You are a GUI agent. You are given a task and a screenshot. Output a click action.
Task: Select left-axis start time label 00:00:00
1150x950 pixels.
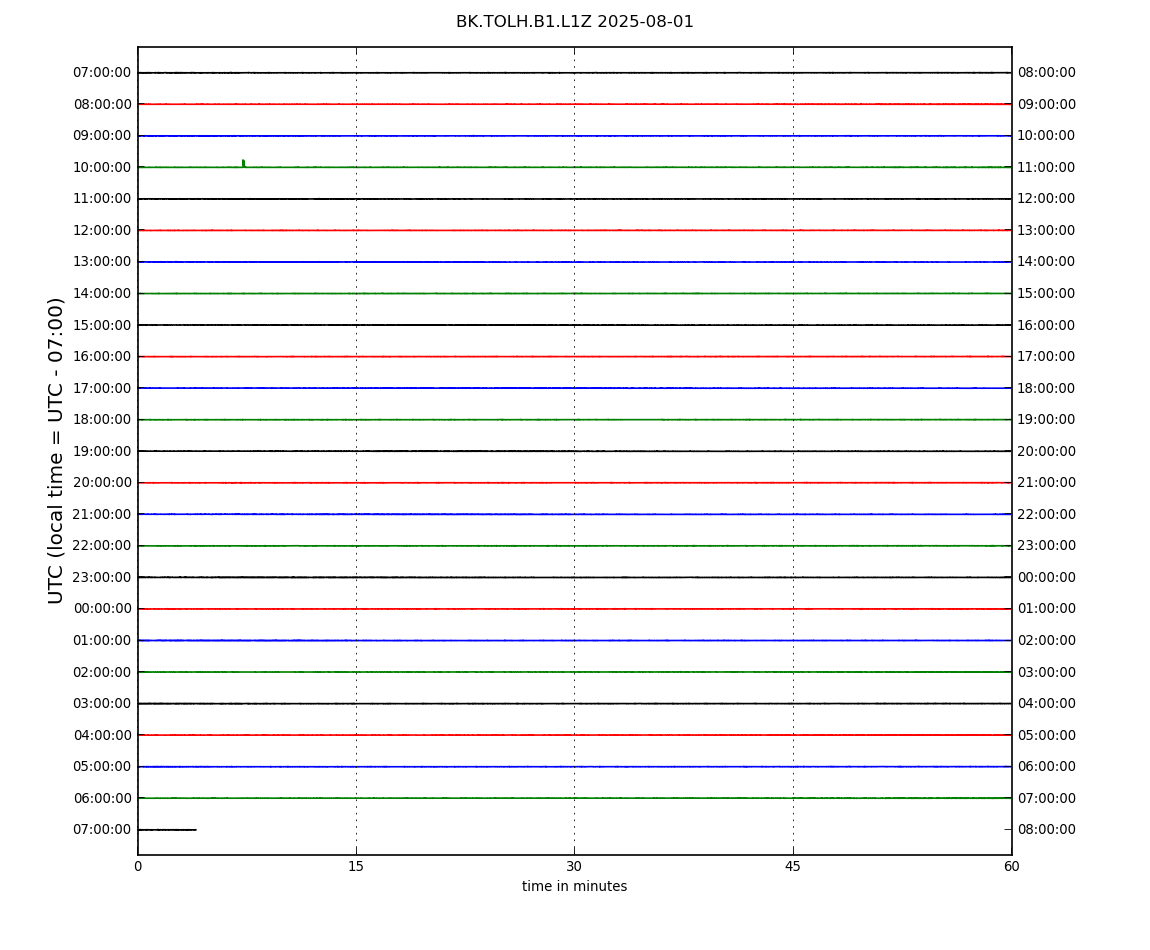pos(102,609)
